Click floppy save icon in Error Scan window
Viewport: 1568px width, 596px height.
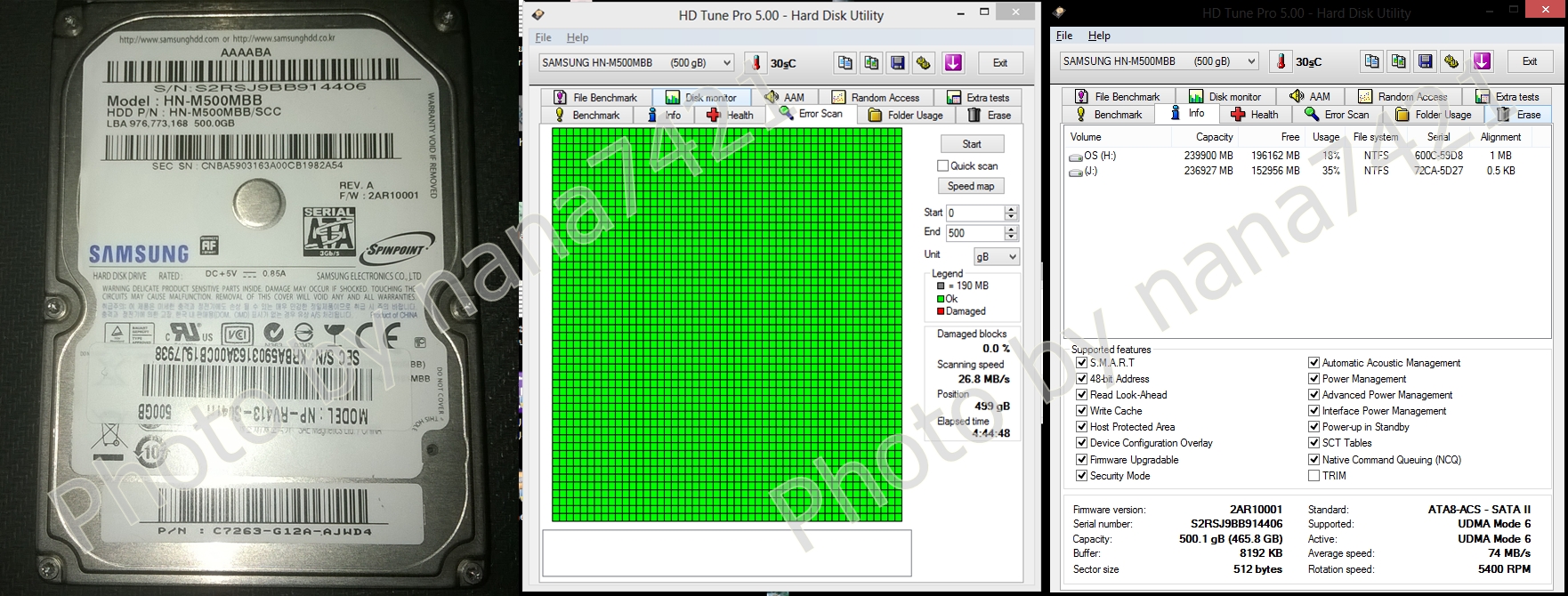[897, 62]
